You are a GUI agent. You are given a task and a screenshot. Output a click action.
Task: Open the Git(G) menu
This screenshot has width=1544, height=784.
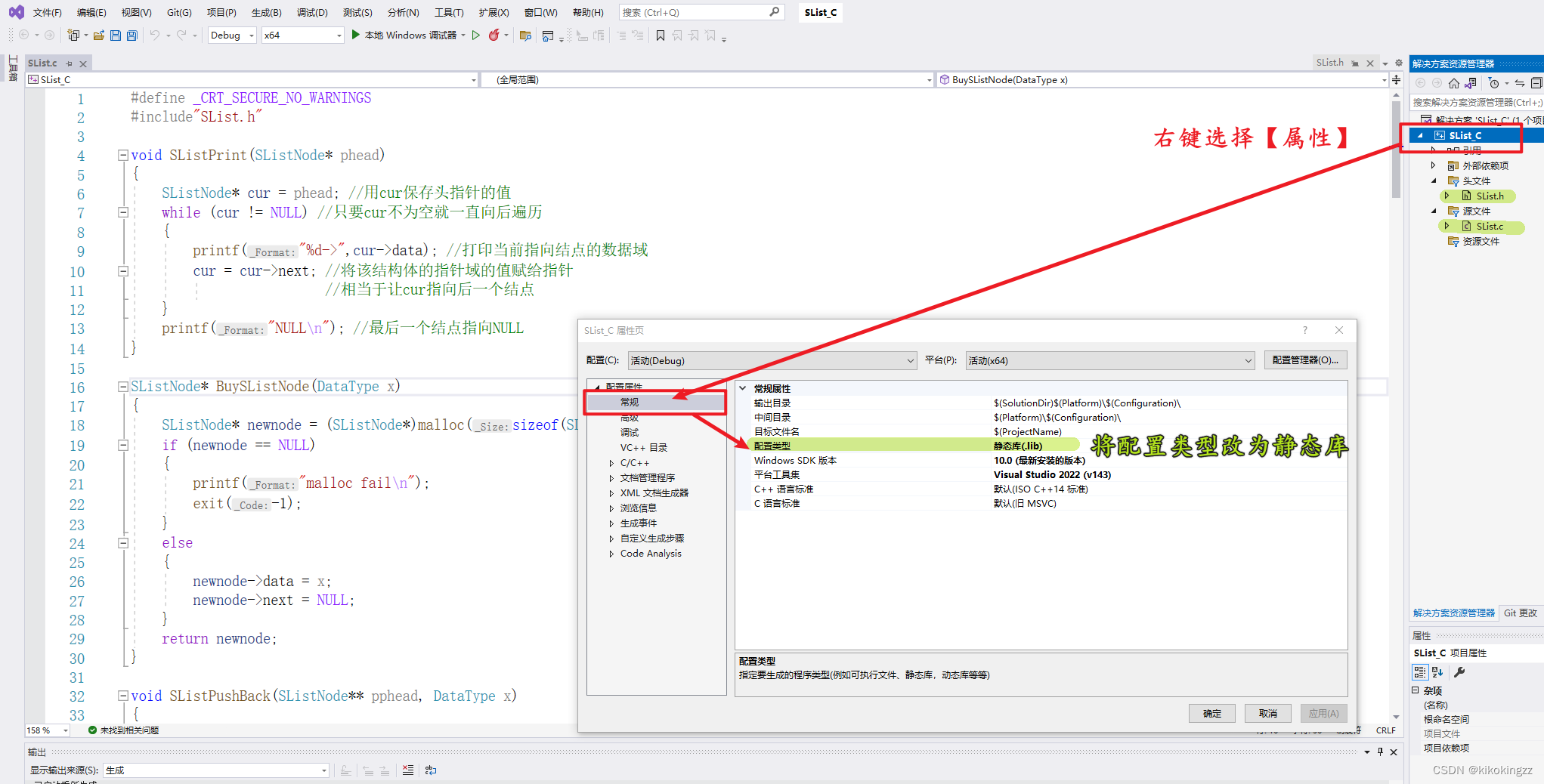coord(179,13)
